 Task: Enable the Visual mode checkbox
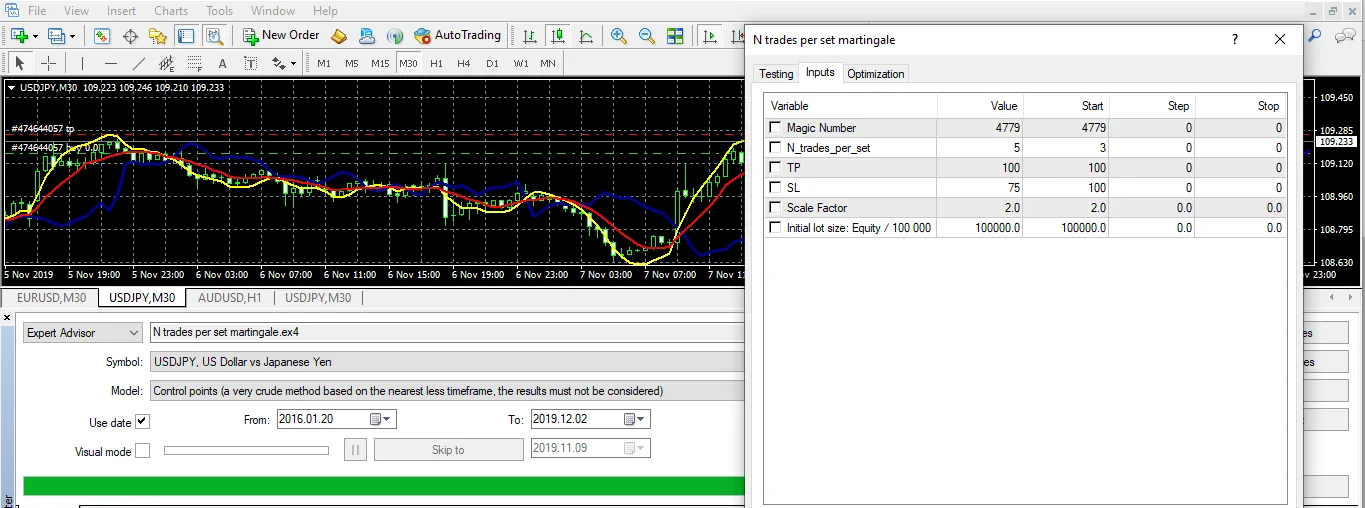[142, 451]
